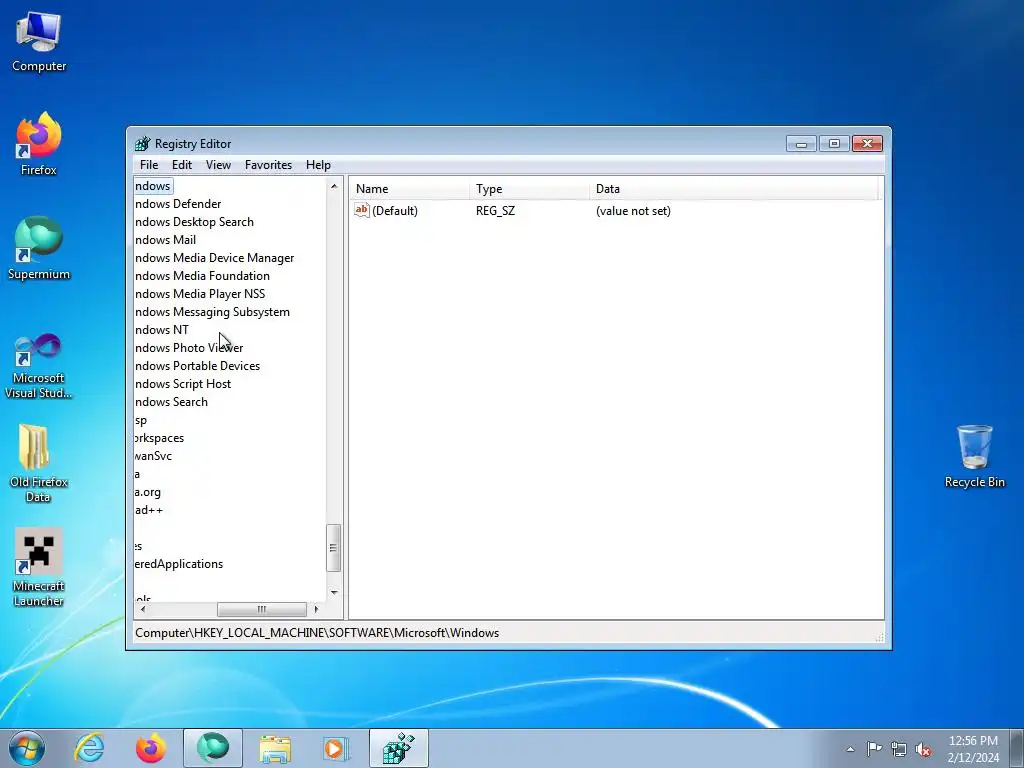This screenshot has width=1024, height=768.
Task: Select the Windows Photo Viewer key
Action: [x=189, y=348]
